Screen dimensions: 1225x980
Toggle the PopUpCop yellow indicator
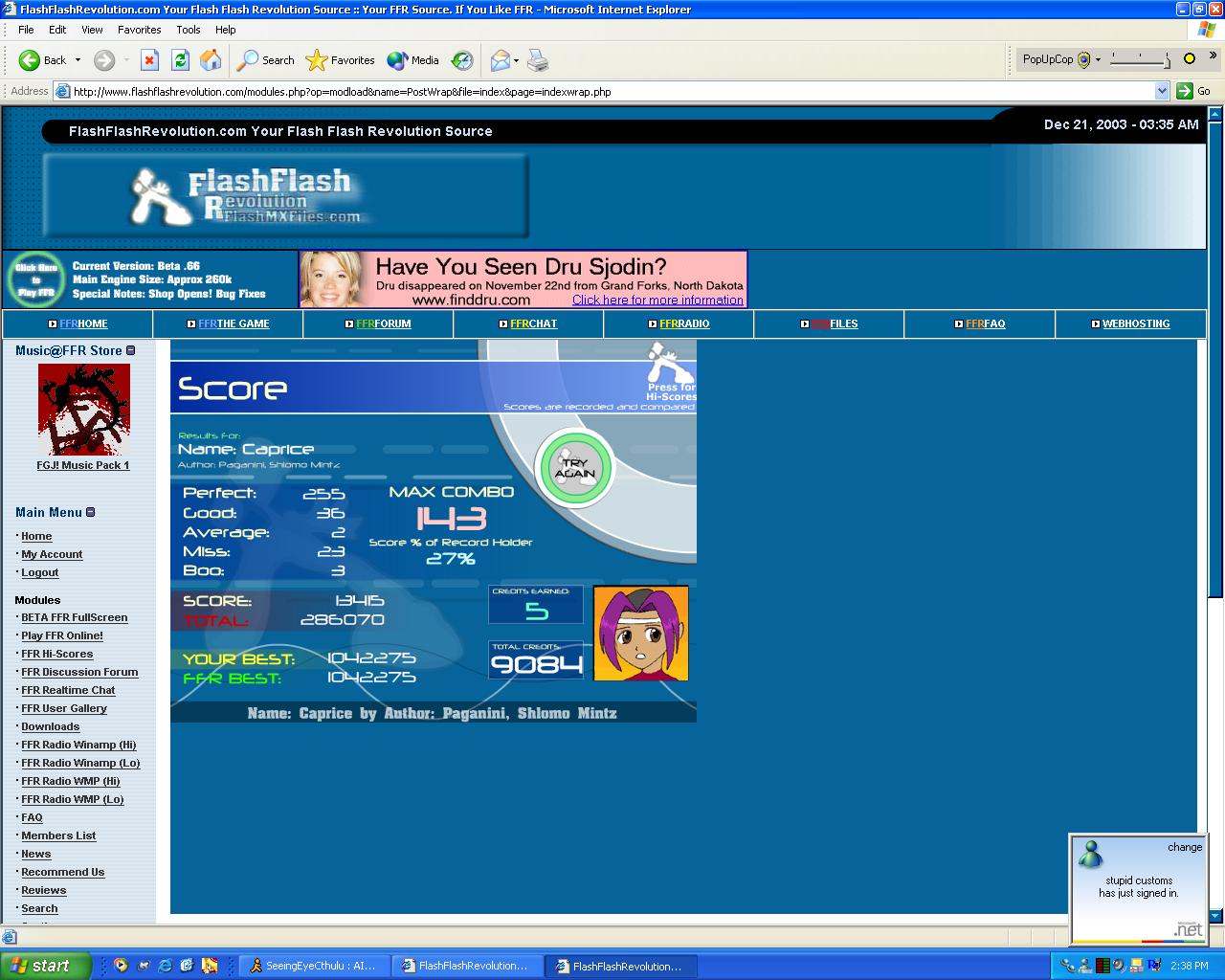click(x=1190, y=59)
